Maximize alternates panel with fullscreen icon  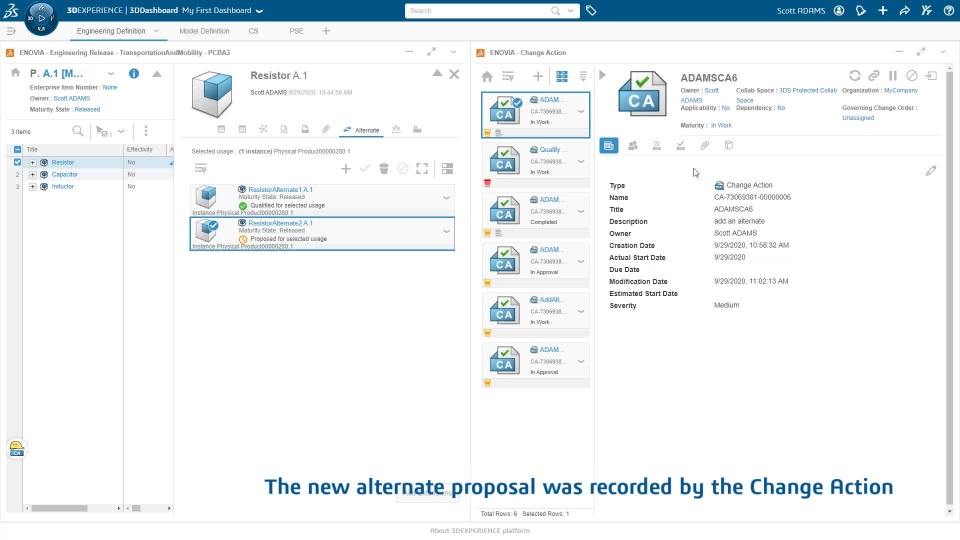tap(422, 168)
